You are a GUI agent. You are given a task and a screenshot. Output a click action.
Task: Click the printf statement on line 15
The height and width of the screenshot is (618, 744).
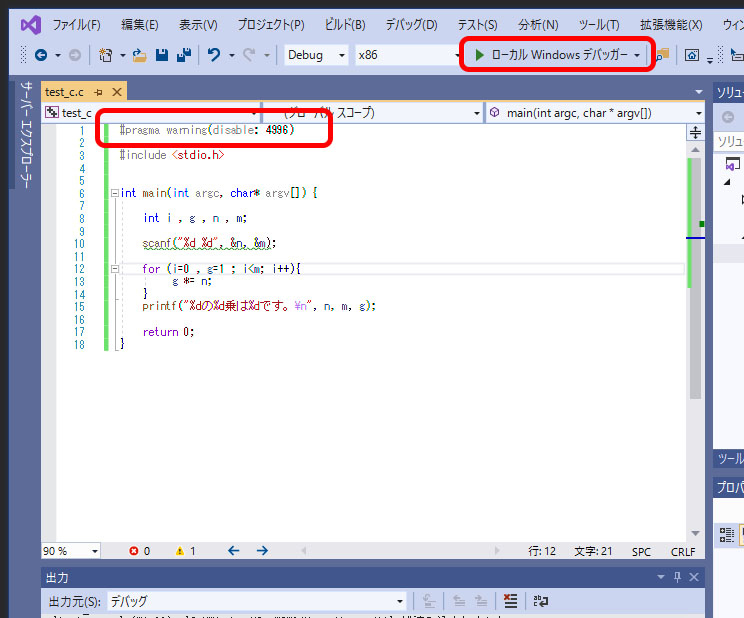259,306
